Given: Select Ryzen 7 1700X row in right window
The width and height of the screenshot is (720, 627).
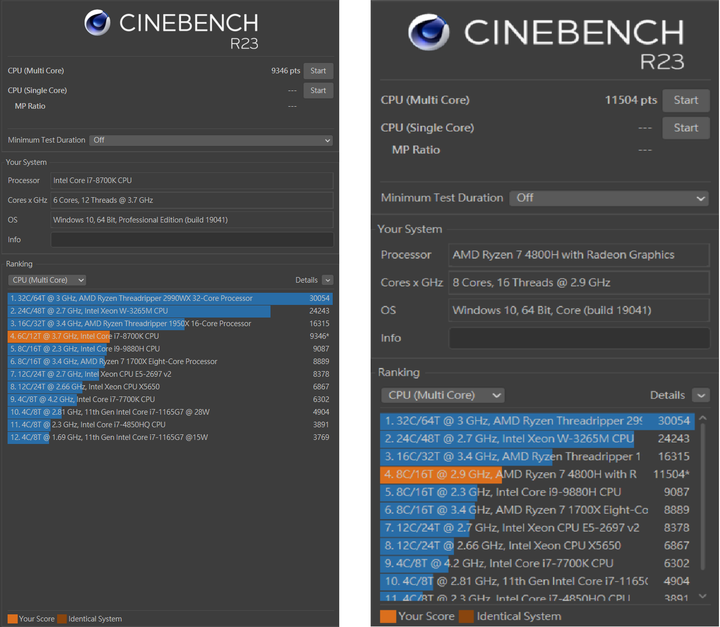Looking at the screenshot, I should point(537,510).
